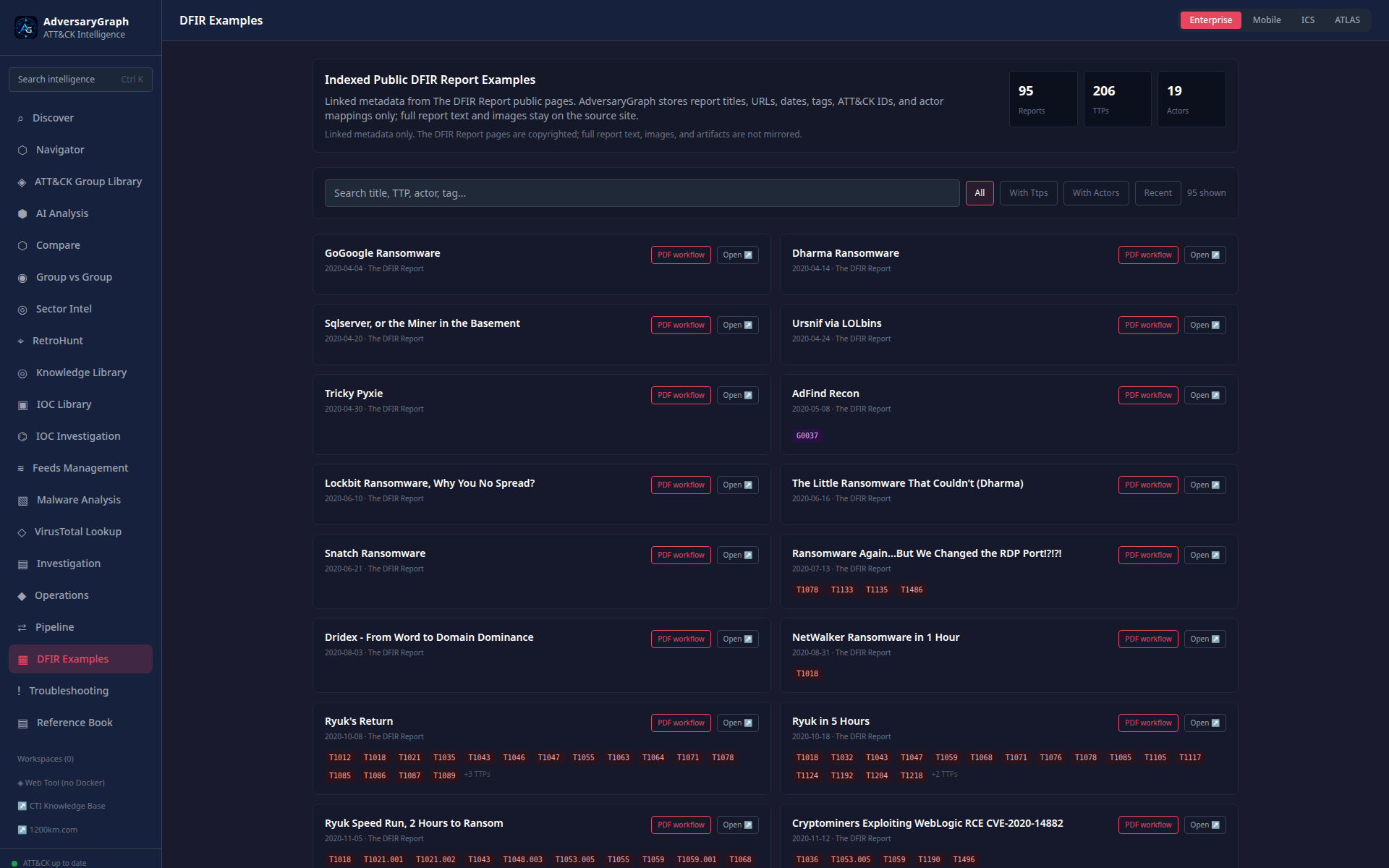Viewport: 1389px width, 868px height.
Task: Select the All filter
Action: pos(980,193)
